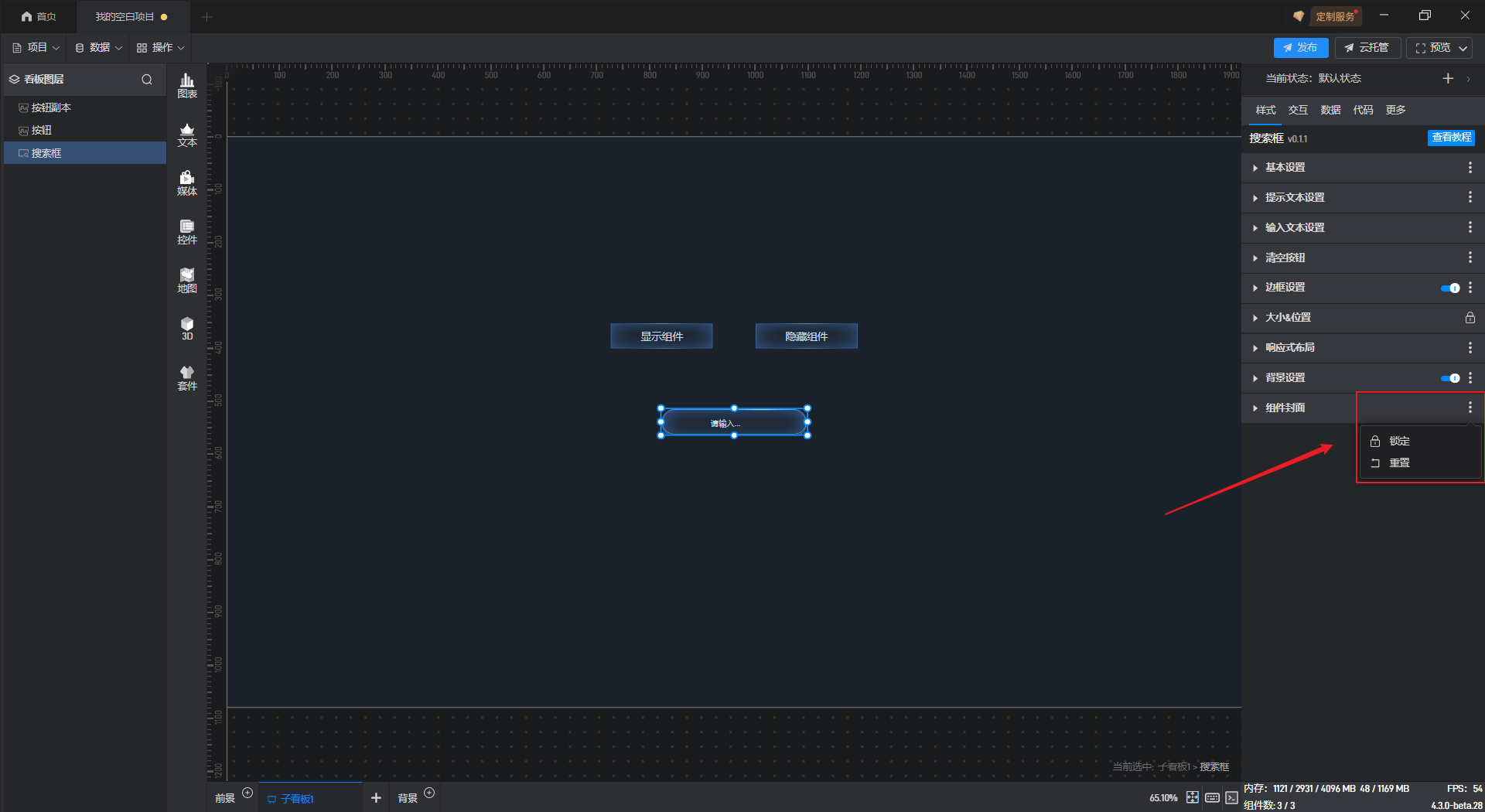Image resolution: width=1485 pixels, height=812 pixels.
Task: Switch to the 代码 tab
Action: coord(1363,110)
